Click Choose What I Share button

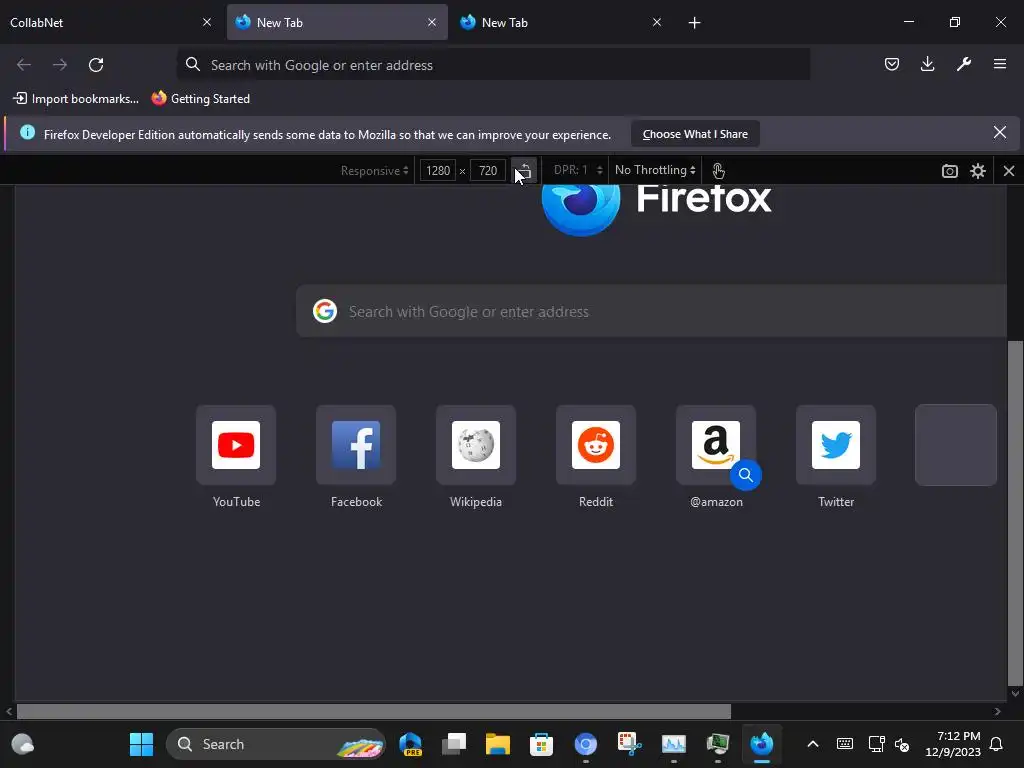(x=695, y=134)
